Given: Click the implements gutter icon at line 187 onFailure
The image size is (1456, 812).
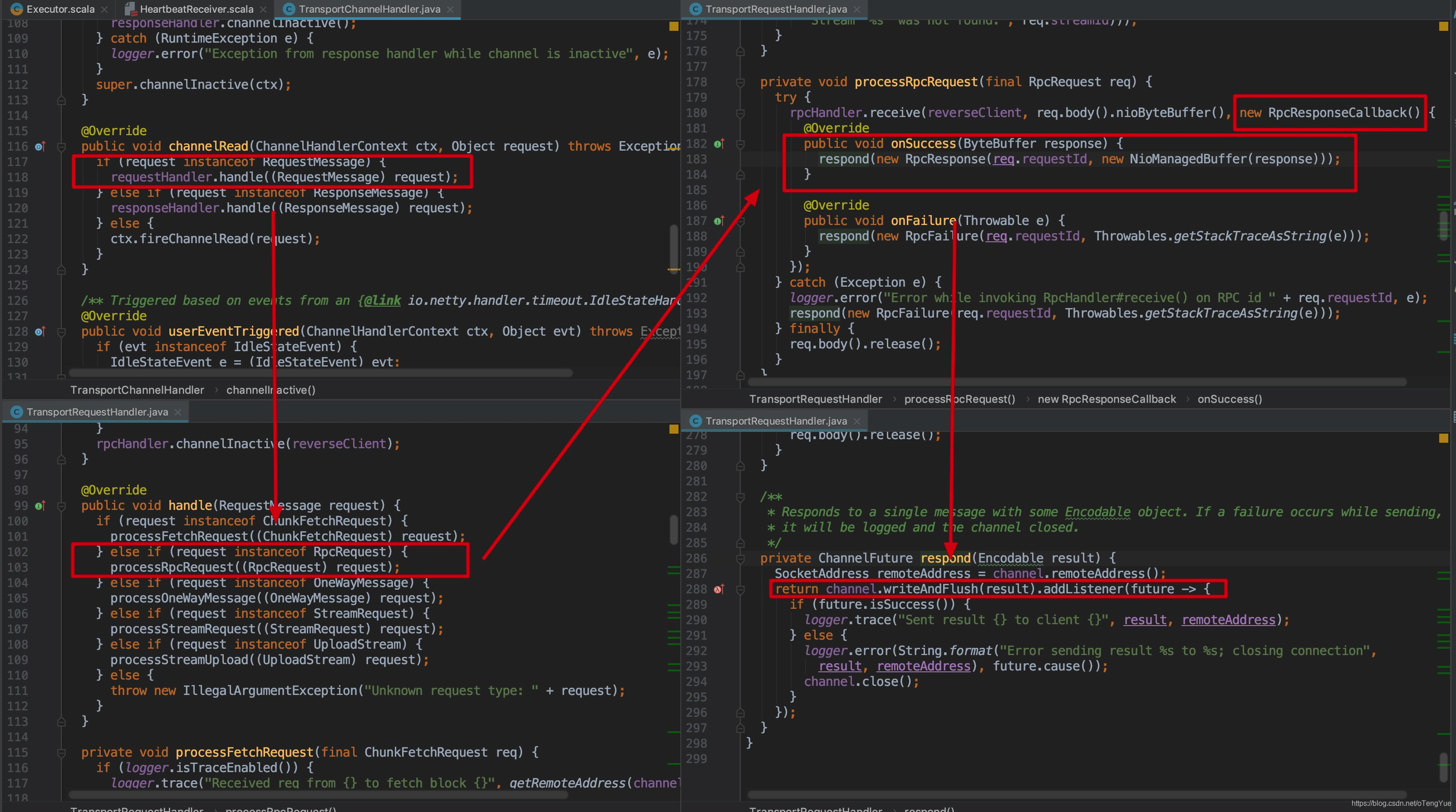Looking at the screenshot, I should point(718,221).
